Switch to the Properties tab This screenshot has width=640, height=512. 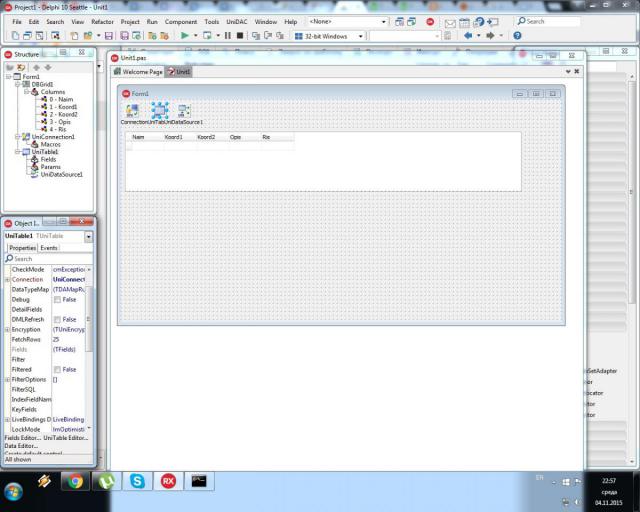pyautogui.click(x=22, y=248)
